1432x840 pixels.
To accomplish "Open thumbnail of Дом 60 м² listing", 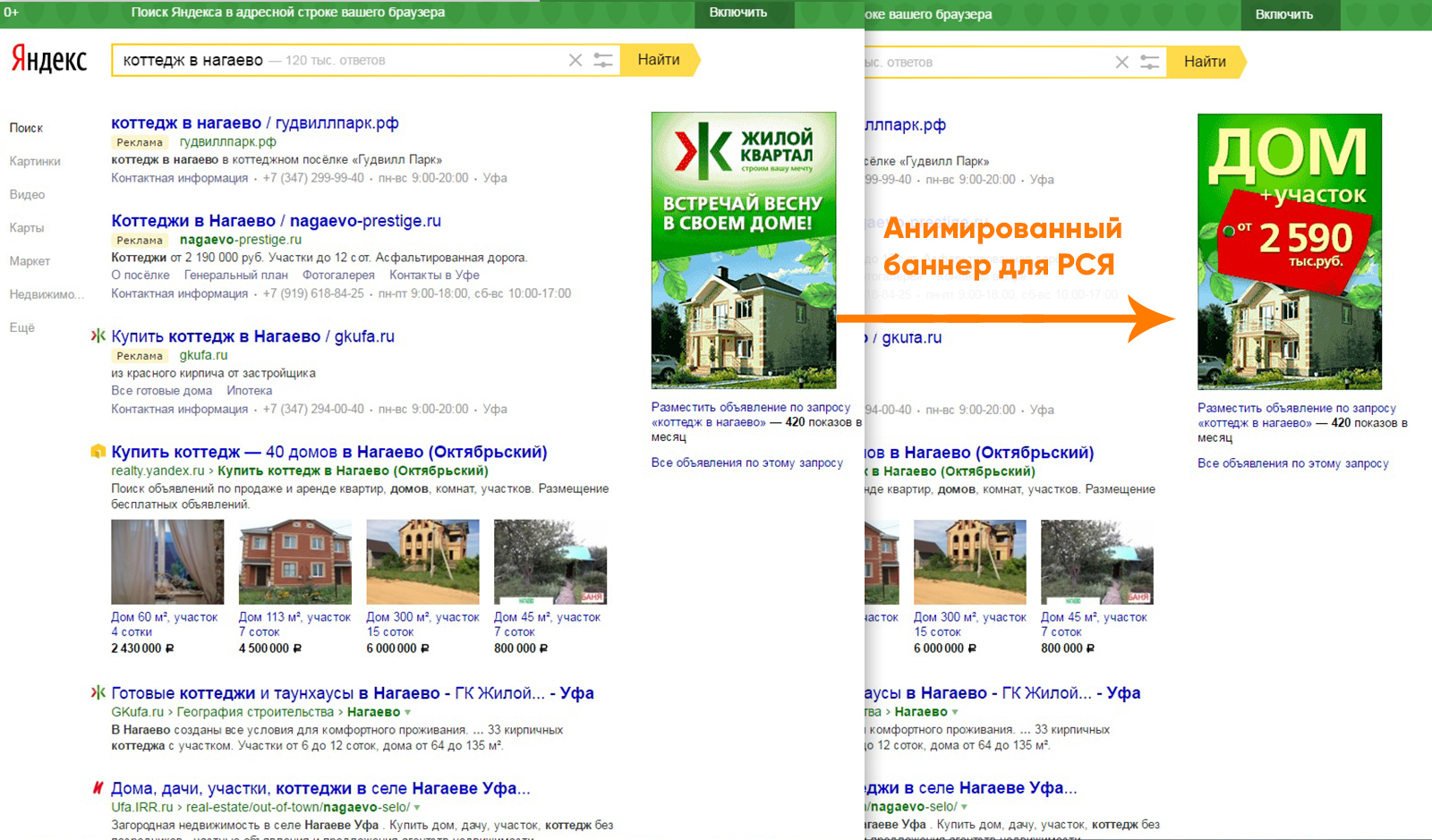I will point(167,562).
